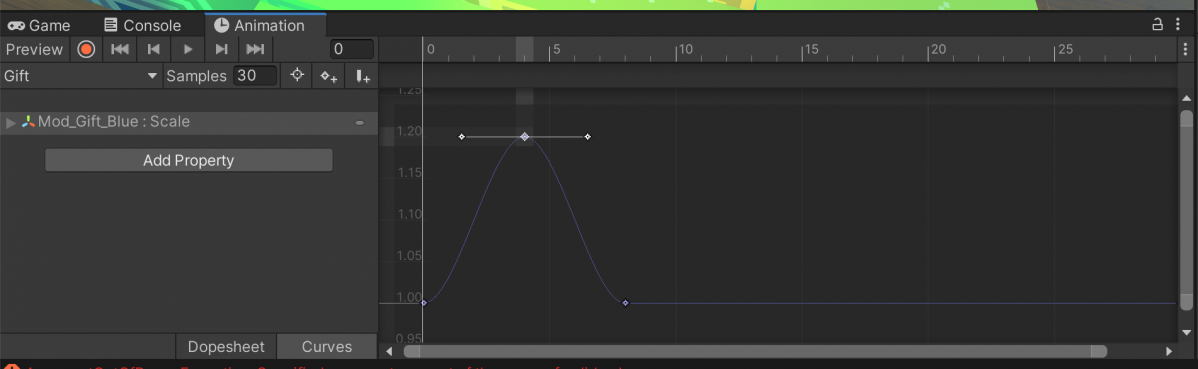Viewport: 1198px width, 369px height.
Task: Switch to Curves view
Action: pos(327,347)
